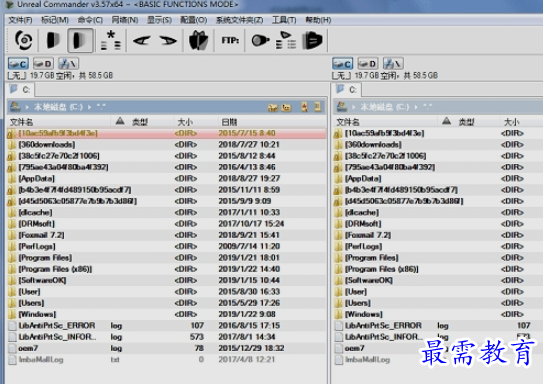Click folder icon of [dlcache] in left panel
543x384 pixels.
(x=12, y=212)
